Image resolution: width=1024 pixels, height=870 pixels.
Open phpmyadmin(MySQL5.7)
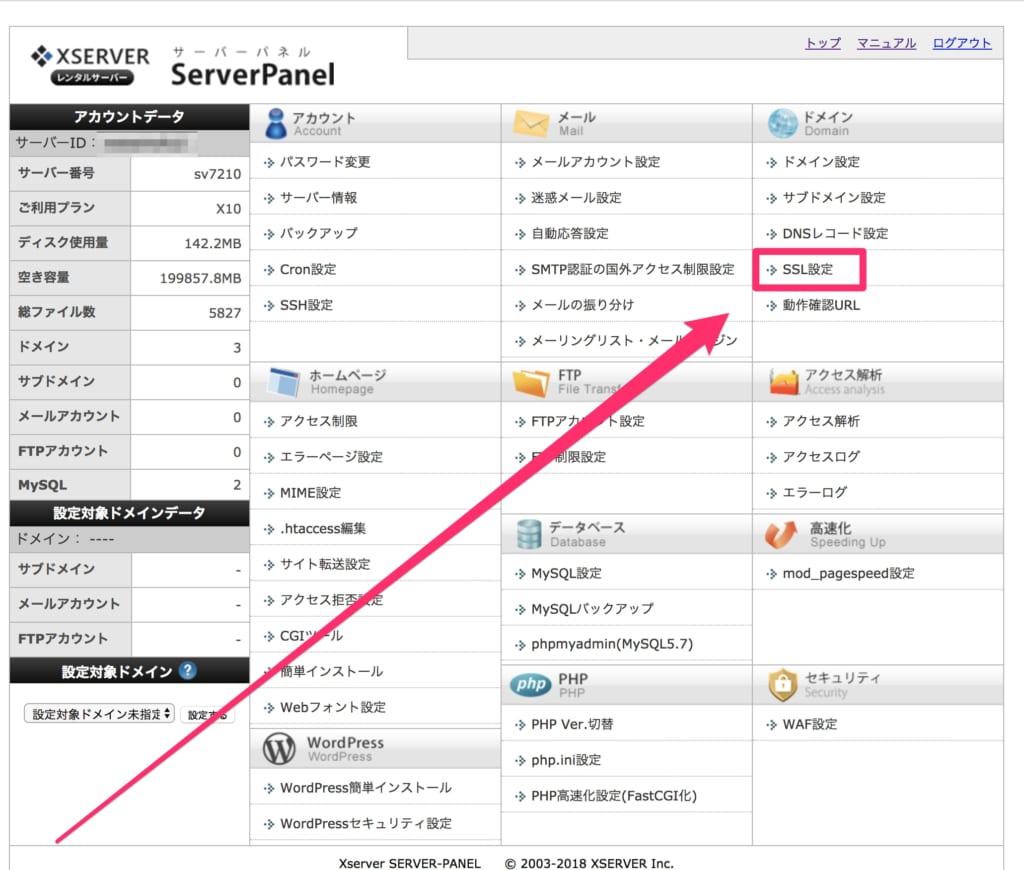point(612,645)
